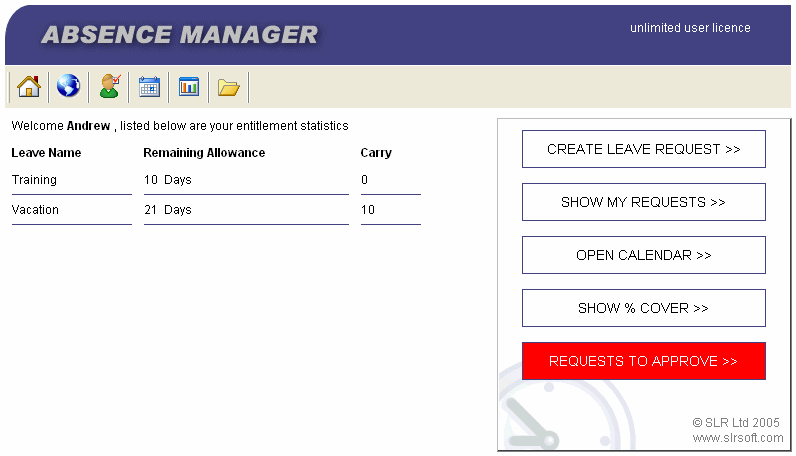
Task: Visit the www.slrsoft.com link
Action: click(x=738, y=438)
